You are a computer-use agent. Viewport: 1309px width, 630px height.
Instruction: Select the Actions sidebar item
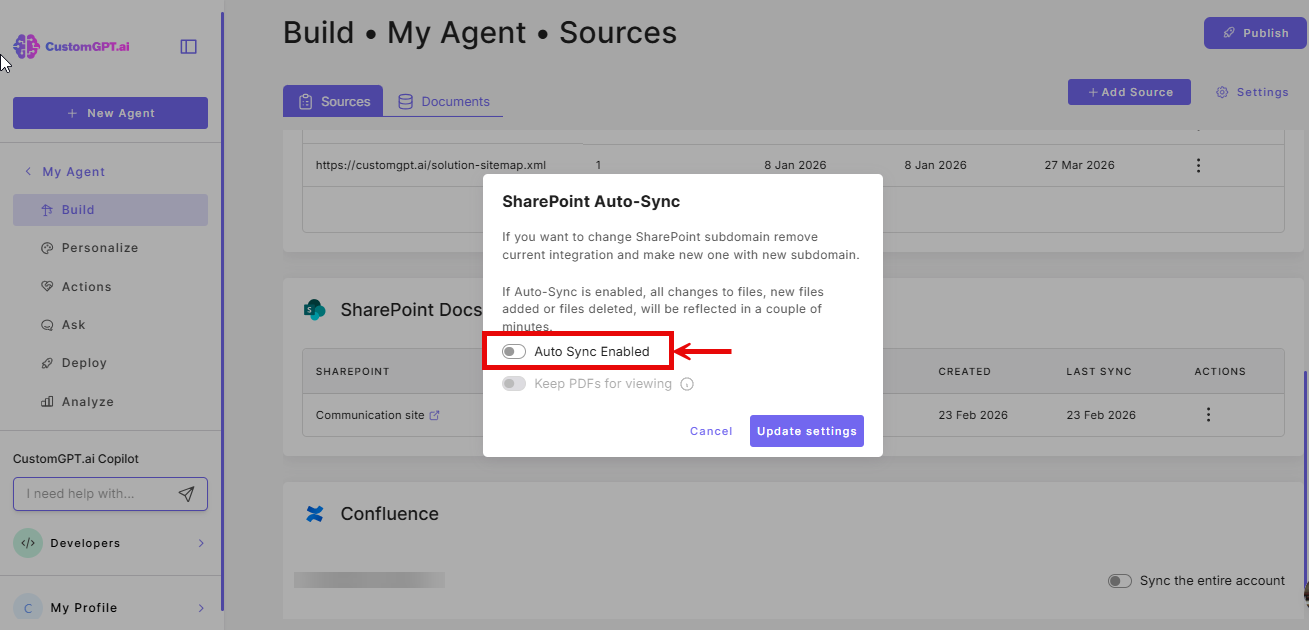110,286
